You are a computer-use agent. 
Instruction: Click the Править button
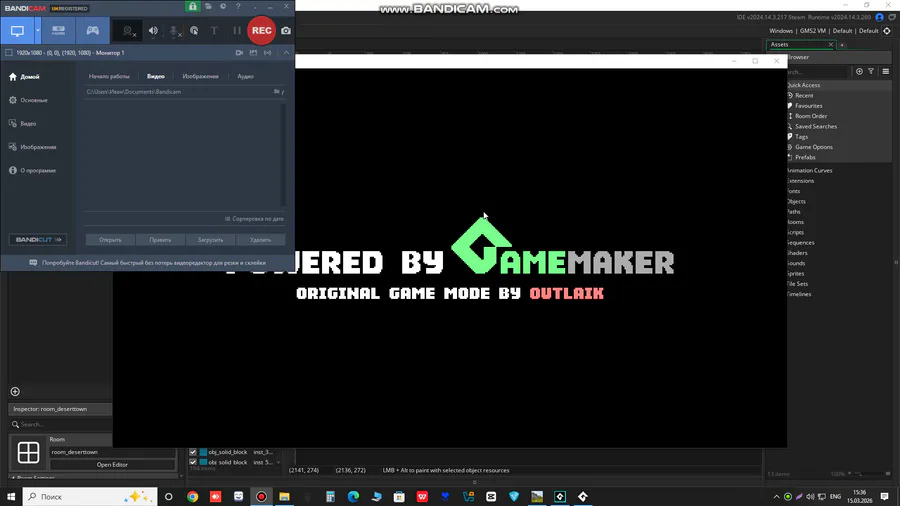pyautogui.click(x=160, y=240)
